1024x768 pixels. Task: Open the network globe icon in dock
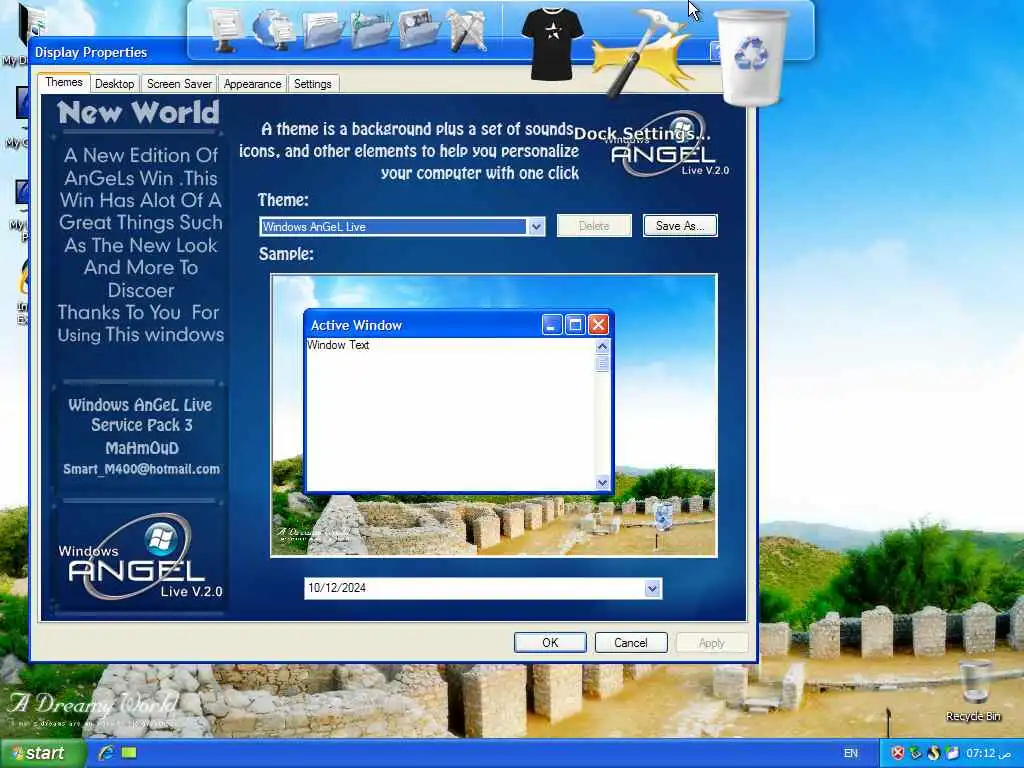point(274,29)
